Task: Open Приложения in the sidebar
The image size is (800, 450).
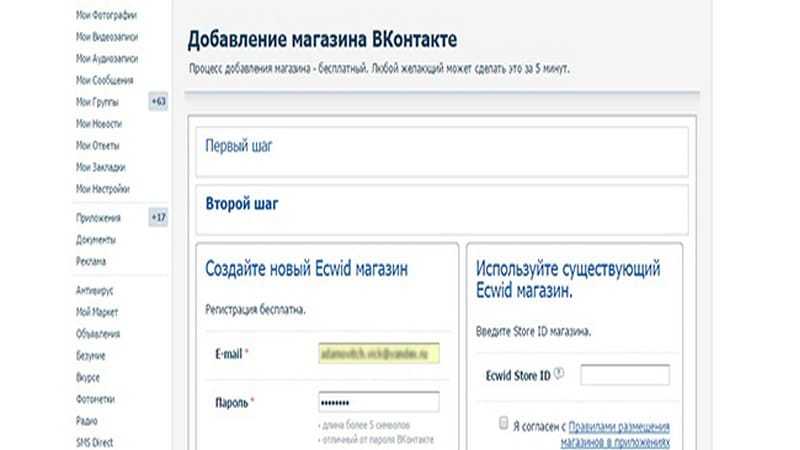Action: pos(98,218)
